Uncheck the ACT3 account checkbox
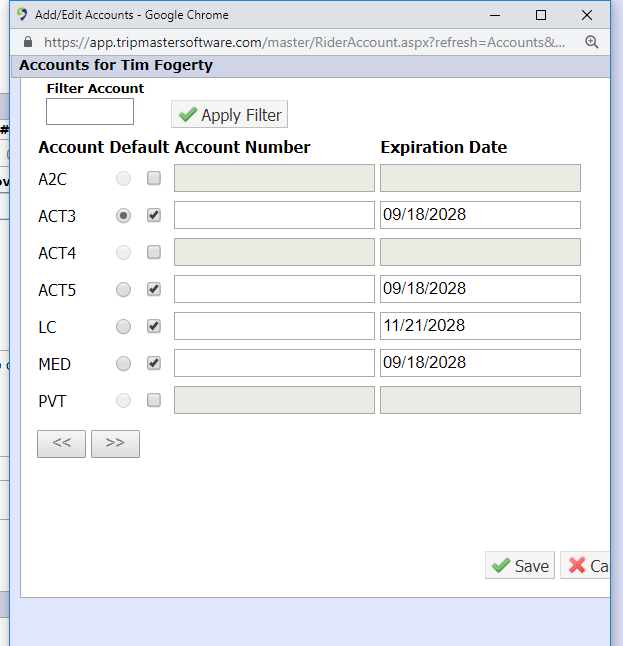Image resolution: width=623 pixels, height=646 pixels. click(154, 215)
